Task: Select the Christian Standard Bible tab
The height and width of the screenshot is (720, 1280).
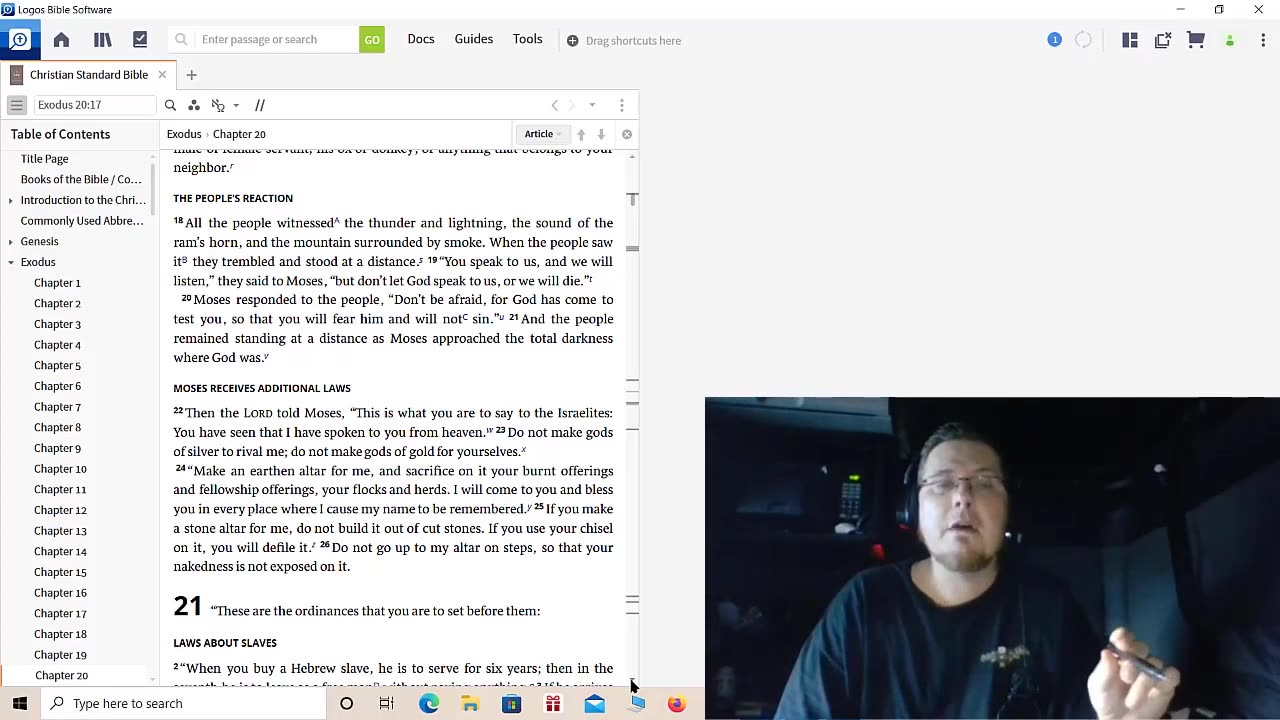Action: (88, 75)
